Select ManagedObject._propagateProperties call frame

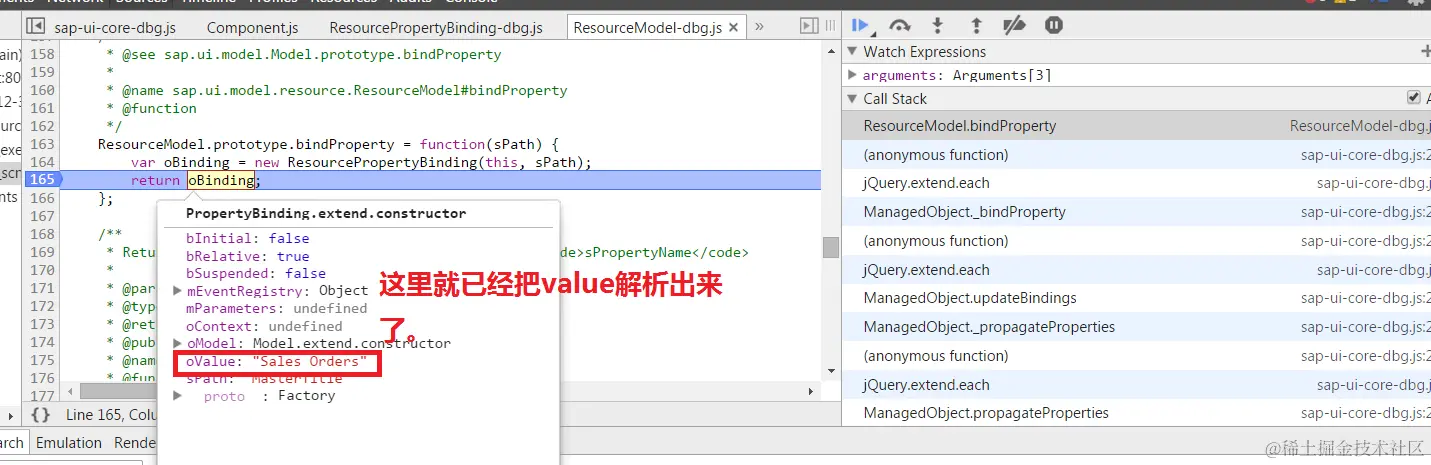[x=1136, y=327]
